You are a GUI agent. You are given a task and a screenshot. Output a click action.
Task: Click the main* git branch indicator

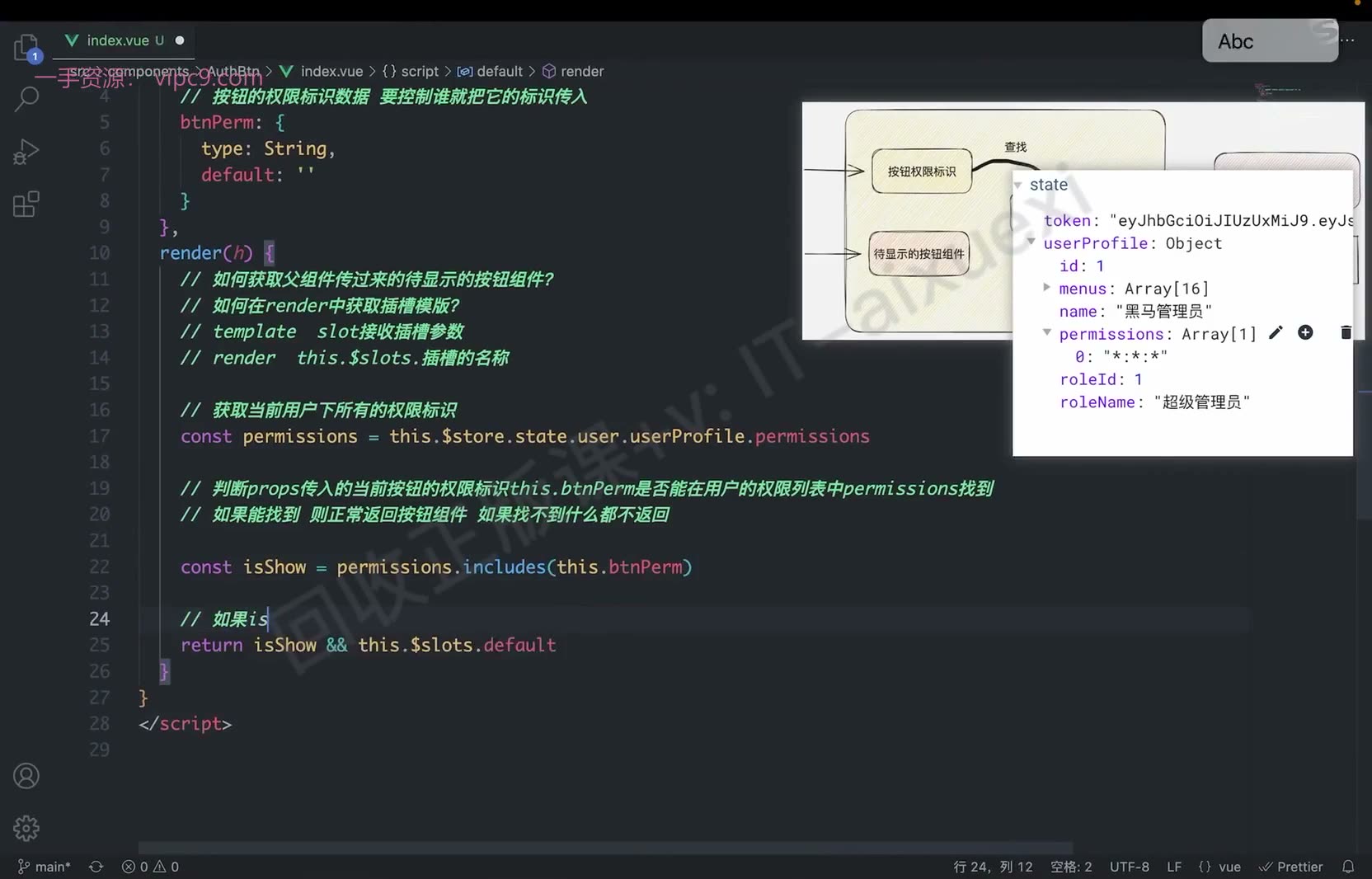click(45, 867)
